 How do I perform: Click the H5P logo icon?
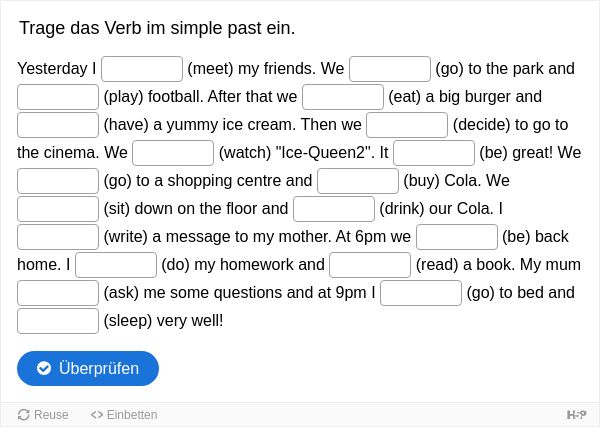click(577, 415)
